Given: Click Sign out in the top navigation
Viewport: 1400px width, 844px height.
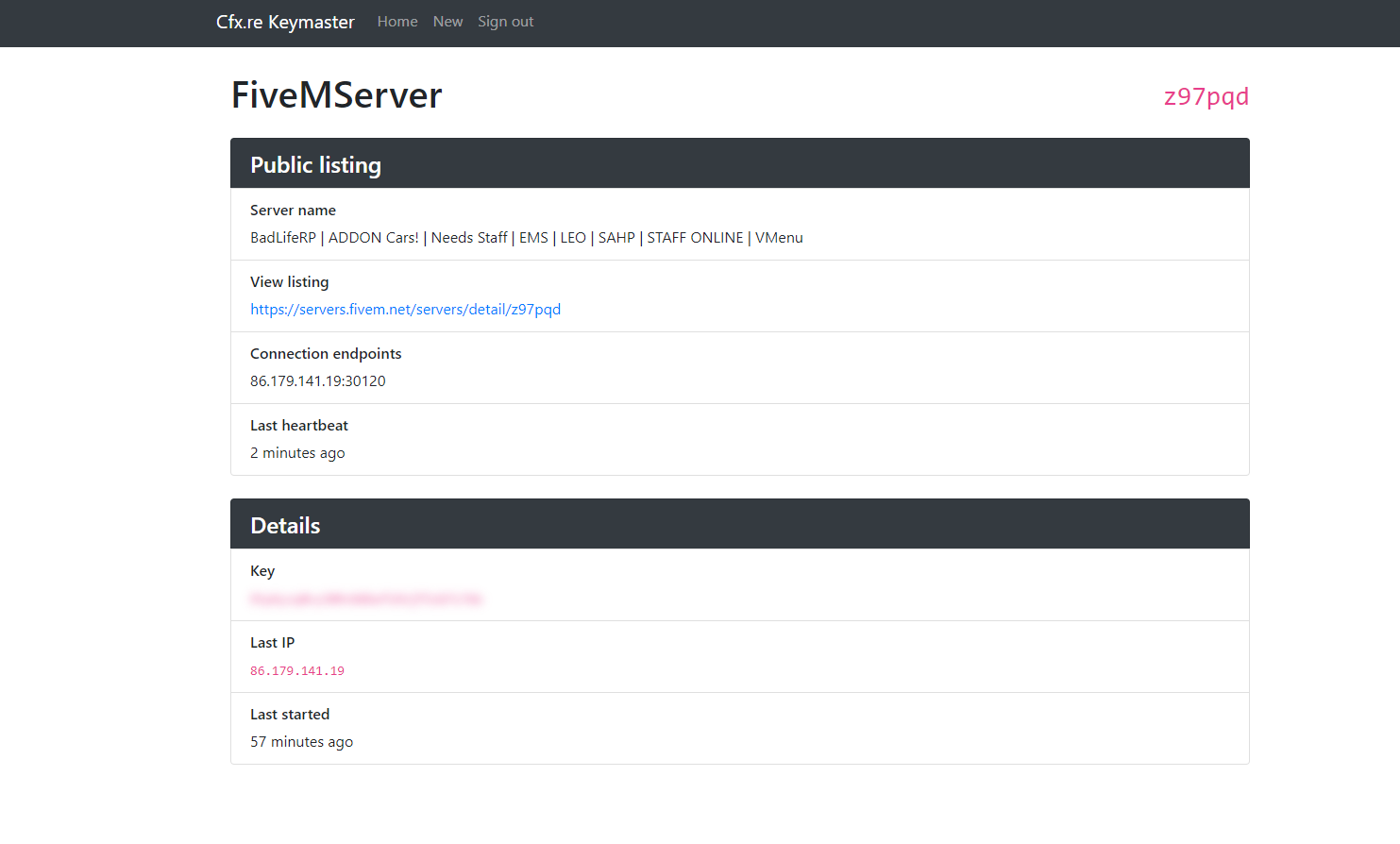Looking at the screenshot, I should pyautogui.click(x=505, y=21).
